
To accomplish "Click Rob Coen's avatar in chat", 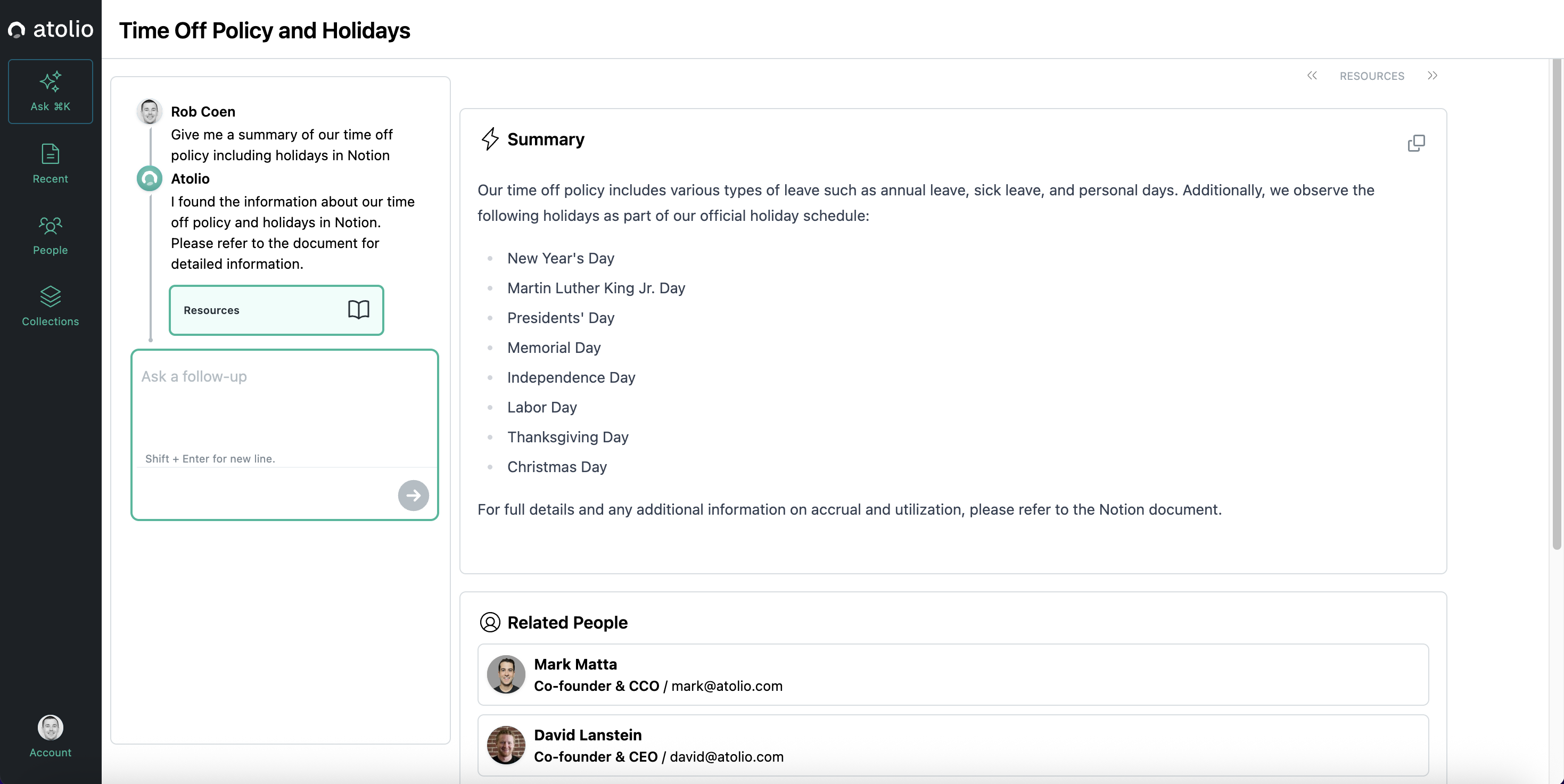I will coord(150,112).
